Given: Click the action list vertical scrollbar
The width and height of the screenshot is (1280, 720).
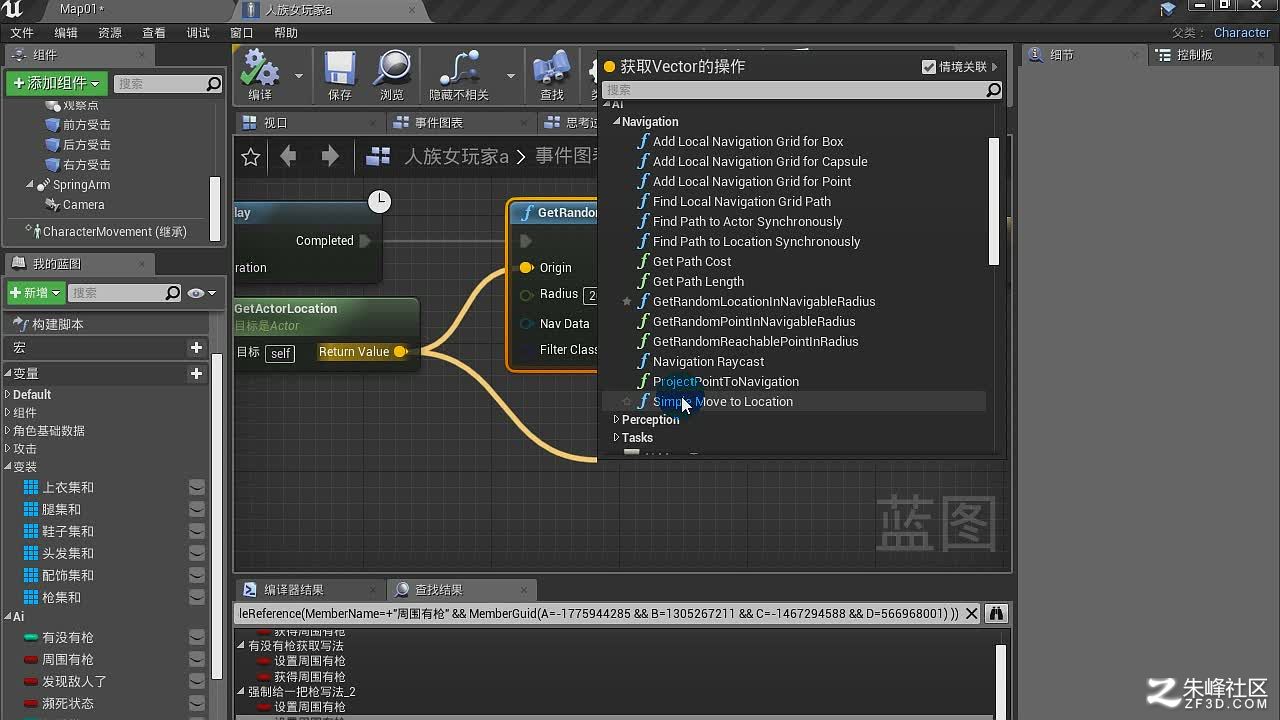Looking at the screenshot, I should [994, 201].
